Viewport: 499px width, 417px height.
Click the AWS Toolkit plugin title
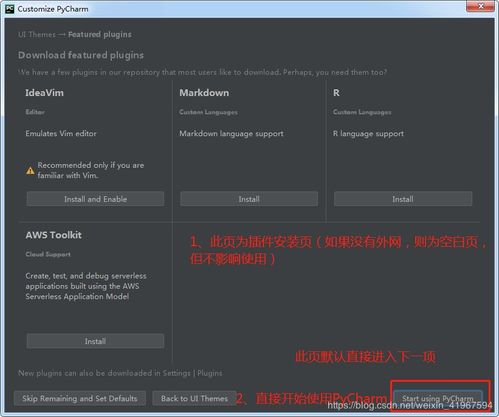click(x=54, y=235)
